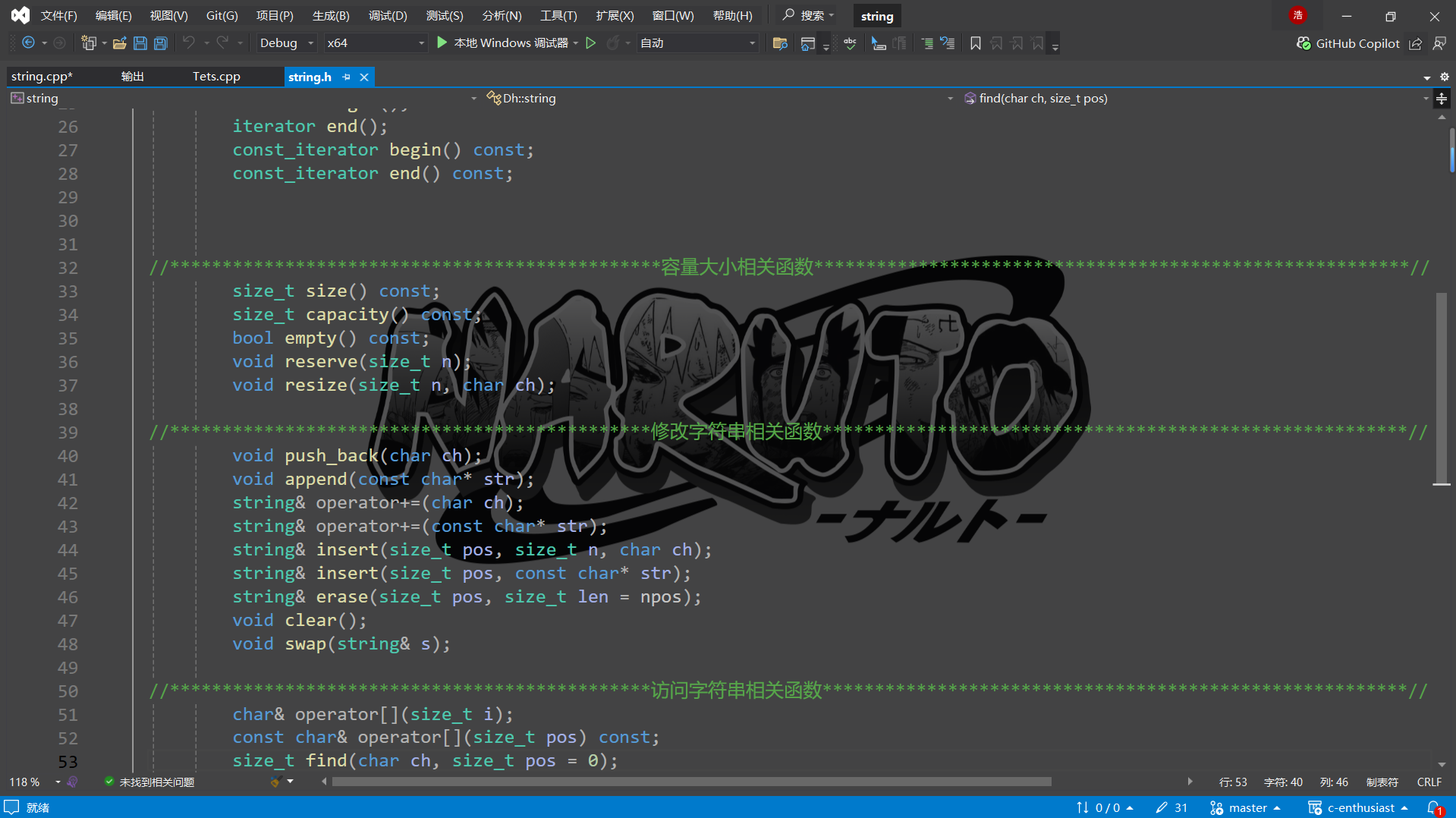Click the CRLF line ending indicator
Screen dimensions: 1456x818
pyautogui.click(x=1429, y=782)
